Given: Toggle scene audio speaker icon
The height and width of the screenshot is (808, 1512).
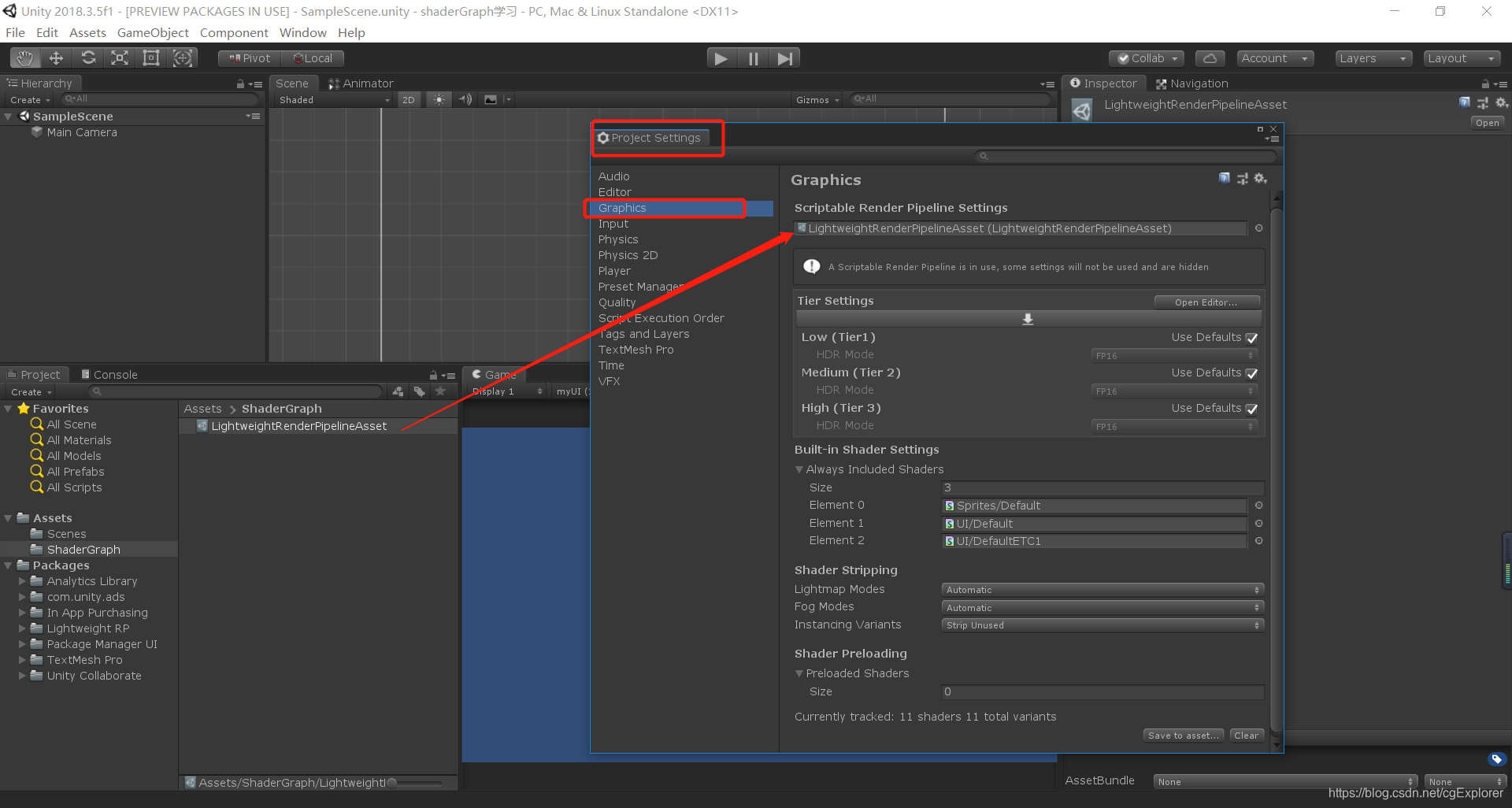Looking at the screenshot, I should tap(465, 99).
